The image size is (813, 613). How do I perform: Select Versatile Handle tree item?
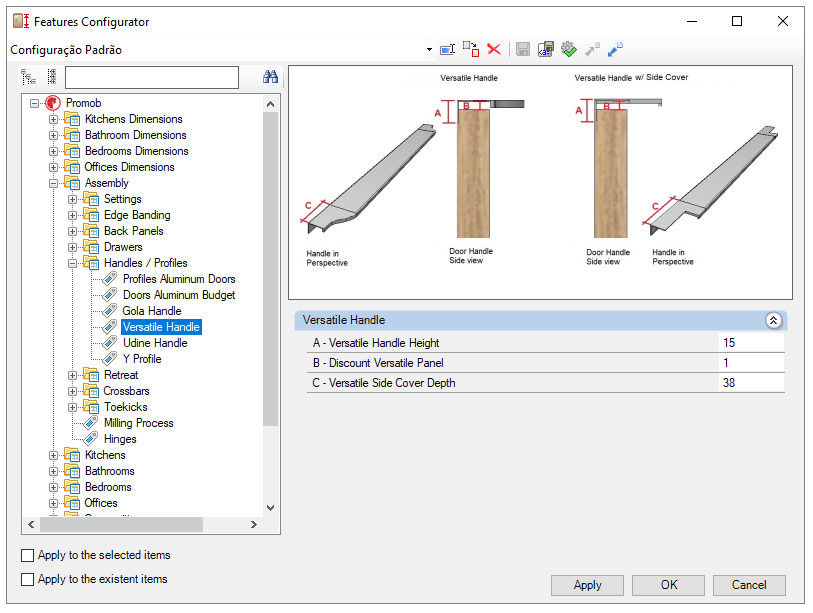coord(161,327)
